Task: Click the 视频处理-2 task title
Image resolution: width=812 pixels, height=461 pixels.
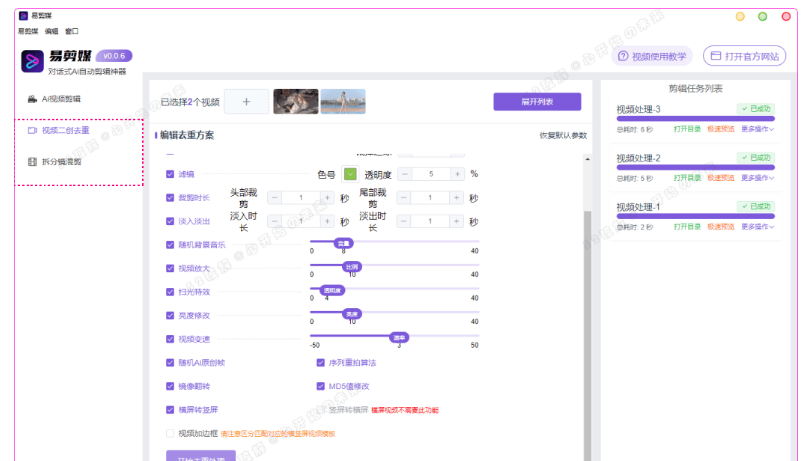Action: point(639,159)
